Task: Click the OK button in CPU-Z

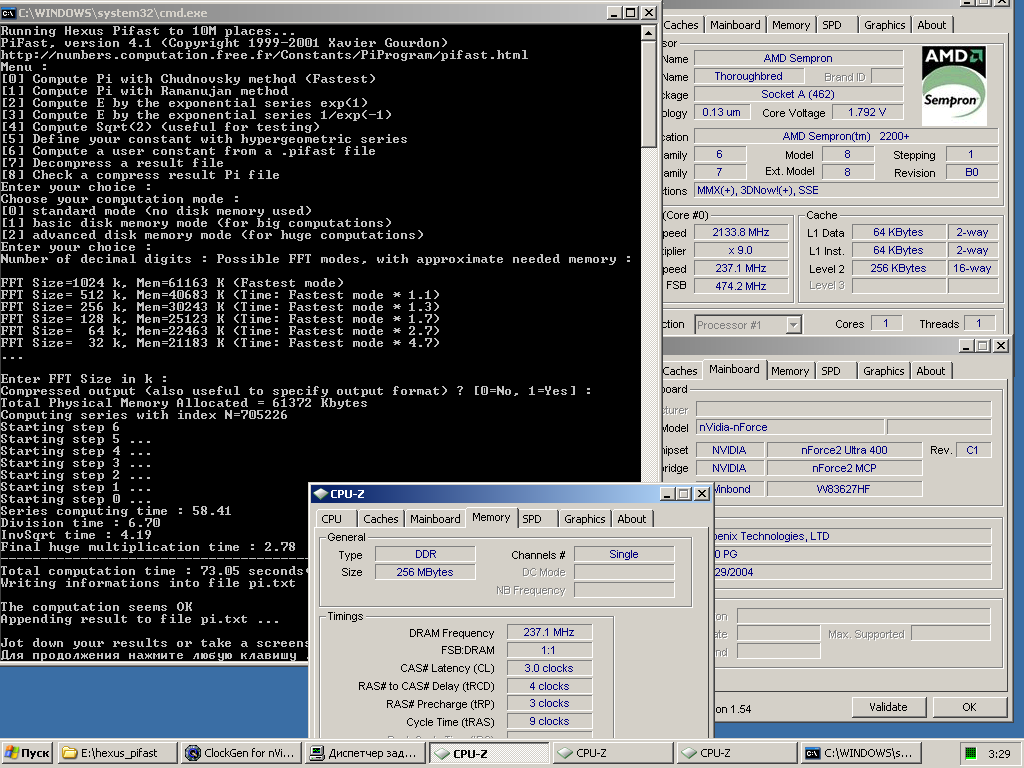Action: [x=969, y=707]
